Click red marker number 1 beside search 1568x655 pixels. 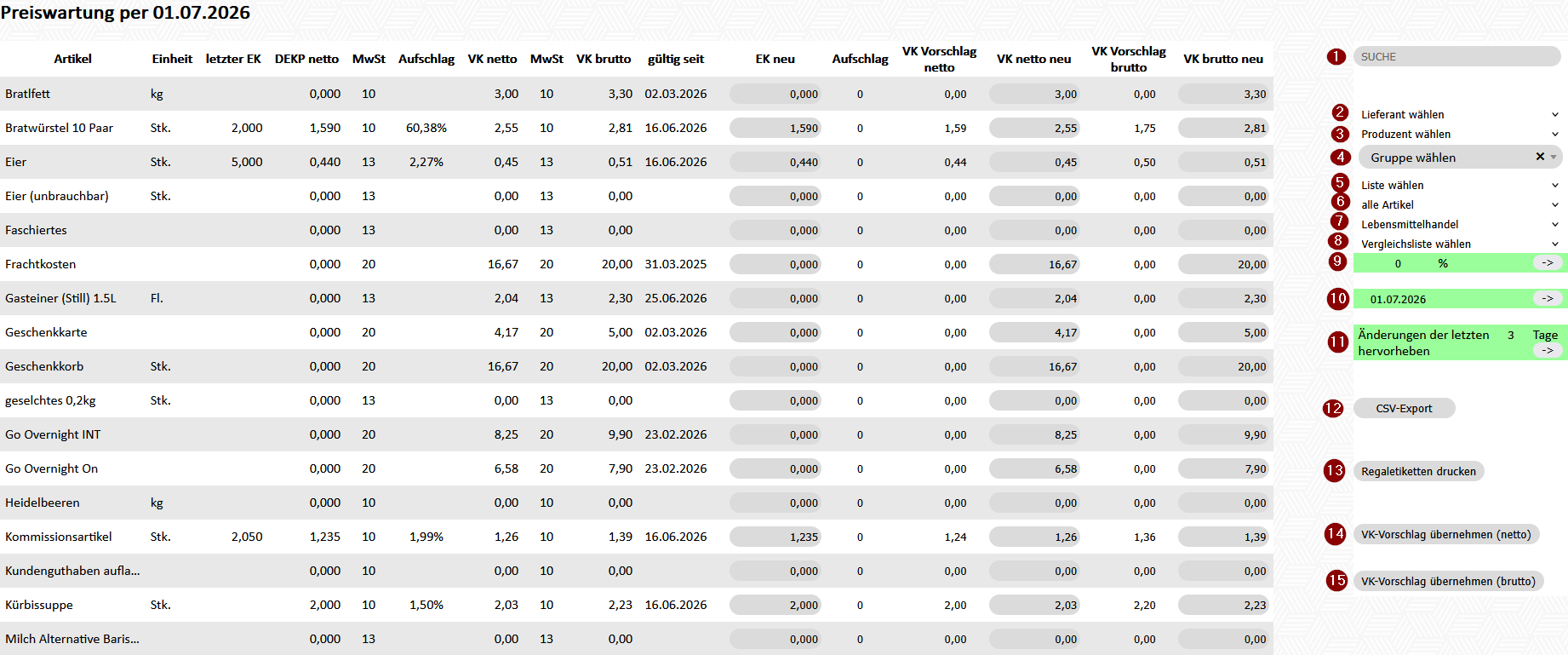(x=1336, y=56)
